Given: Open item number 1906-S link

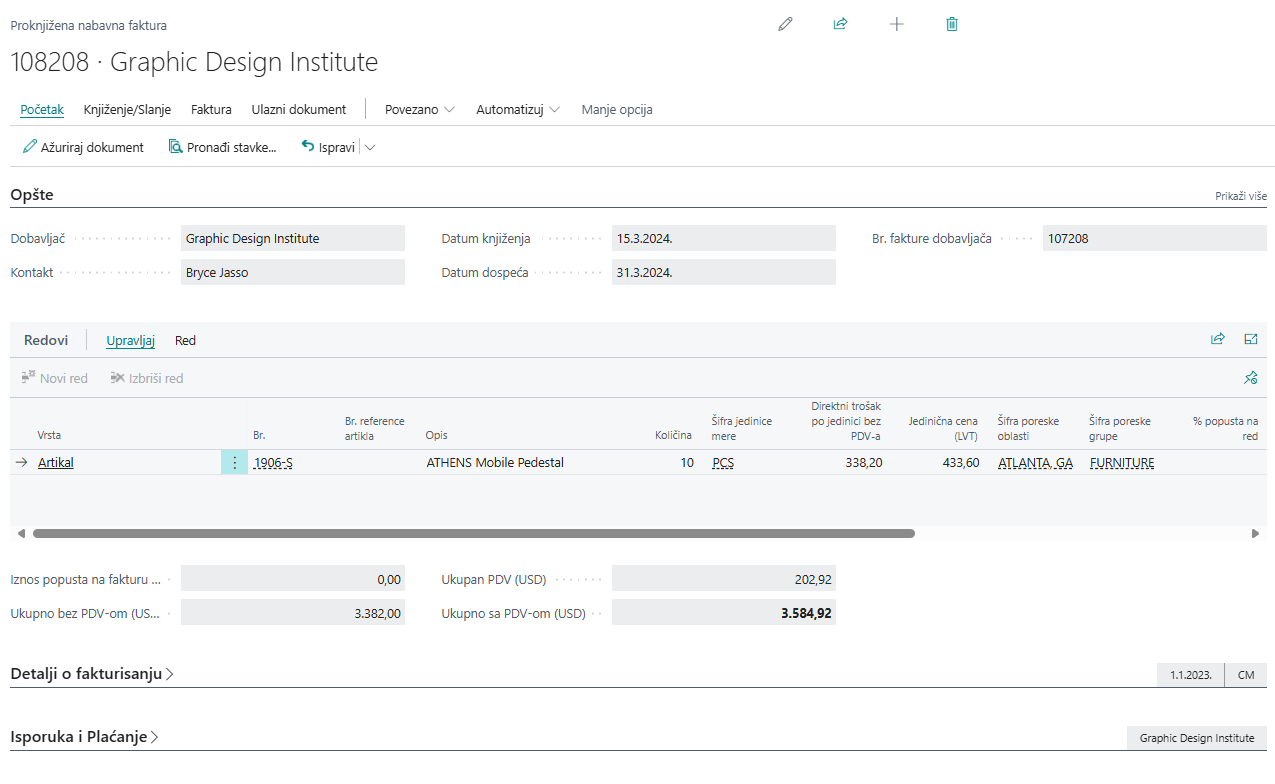Looking at the screenshot, I should pyautogui.click(x=273, y=463).
